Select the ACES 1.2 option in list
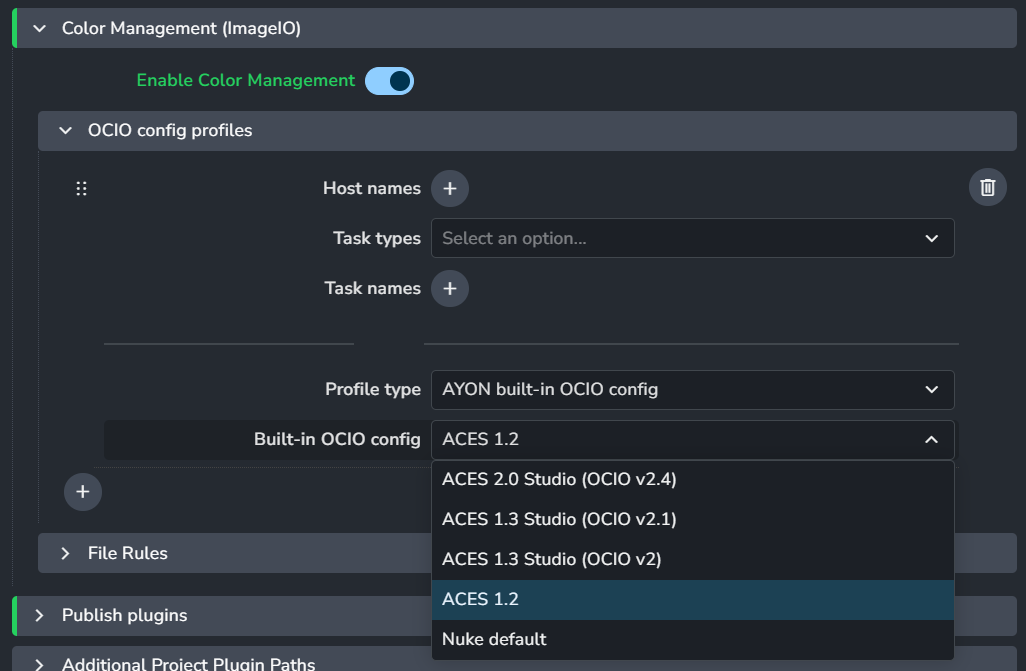This screenshot has width=1026, height=671. (480, 600)
